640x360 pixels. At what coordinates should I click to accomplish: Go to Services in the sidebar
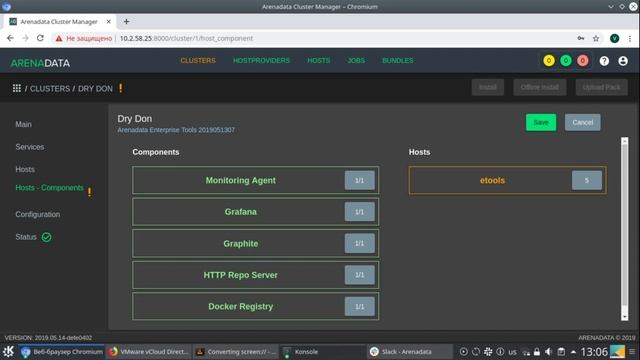tap(30, 147)
